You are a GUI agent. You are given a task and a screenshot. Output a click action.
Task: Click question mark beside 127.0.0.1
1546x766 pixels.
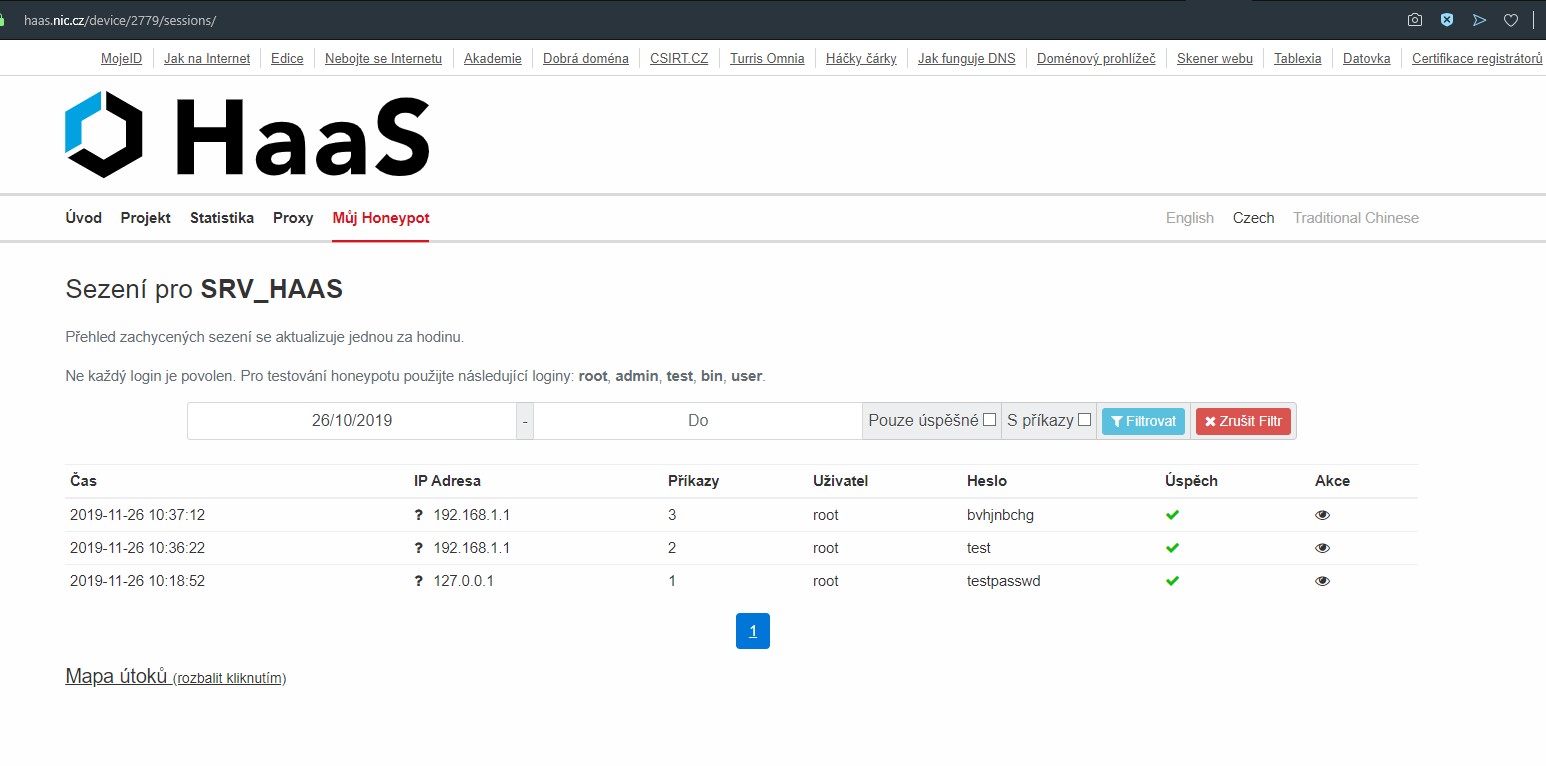[419, 581]
